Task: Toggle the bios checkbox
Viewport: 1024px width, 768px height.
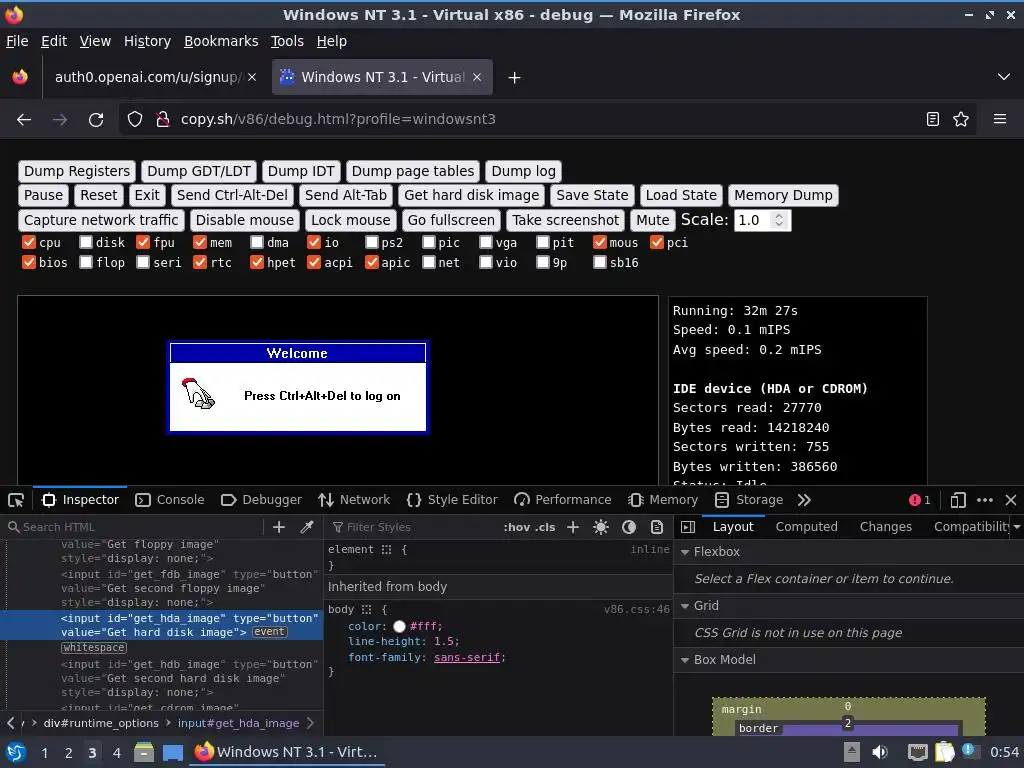Action: (x=29, y=263)
